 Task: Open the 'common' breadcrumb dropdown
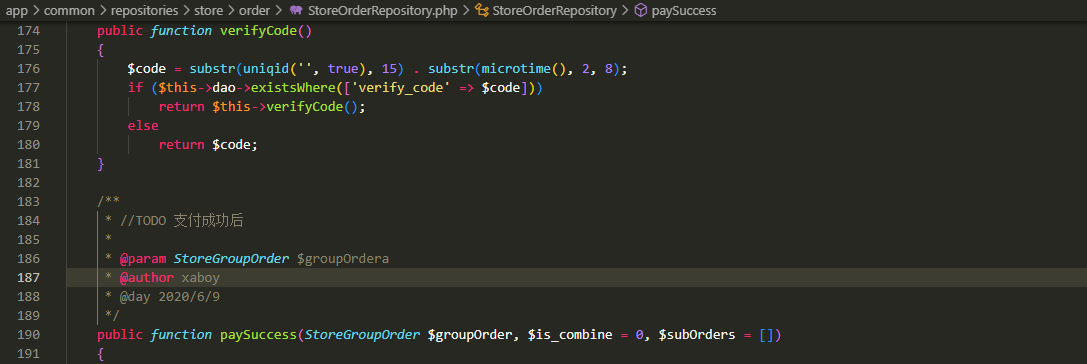tap(69, 10)
